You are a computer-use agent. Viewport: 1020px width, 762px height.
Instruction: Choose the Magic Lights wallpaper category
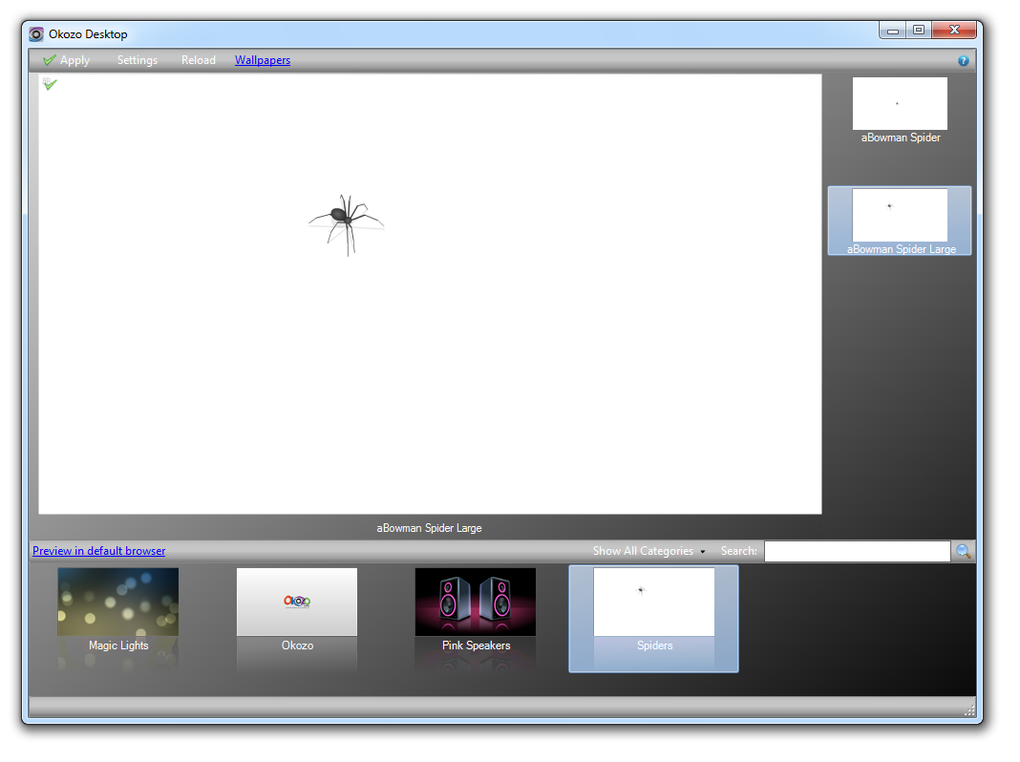tap(118, 612)
